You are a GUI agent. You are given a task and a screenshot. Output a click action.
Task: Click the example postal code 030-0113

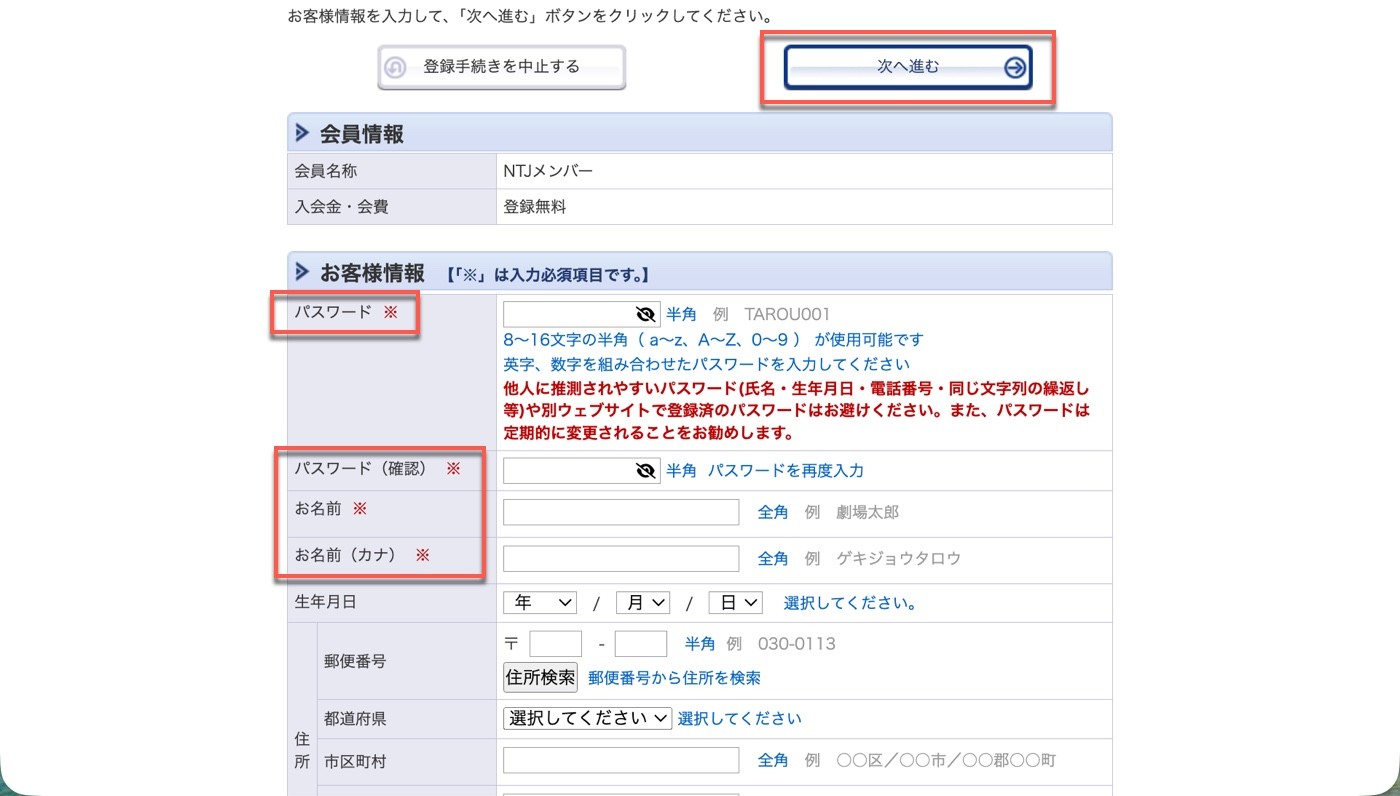tap(797, 644)
